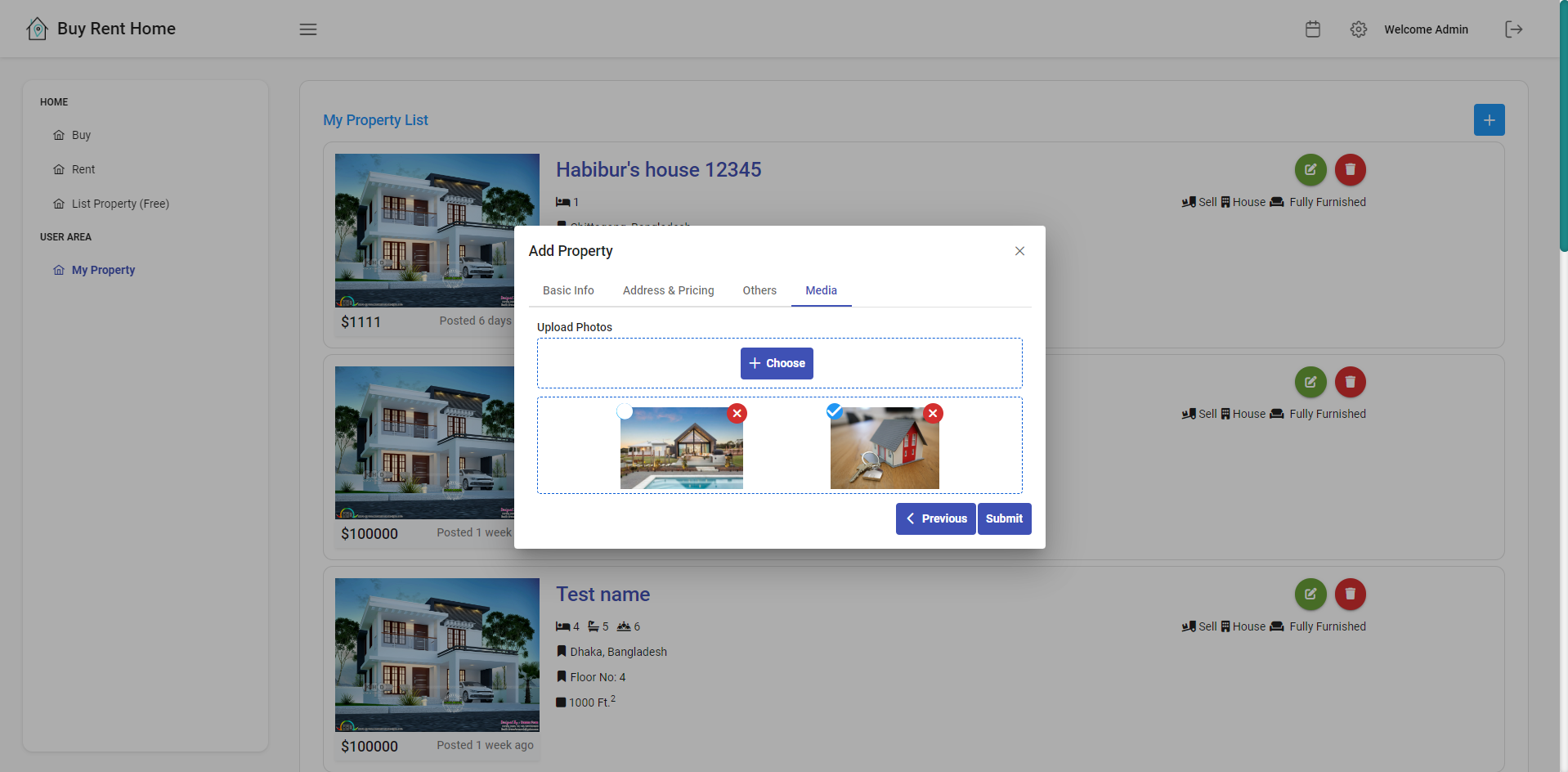This screenshot has height=772, width=1568.
Task: Delete the Test name property listing
Action: [1350, 595]
